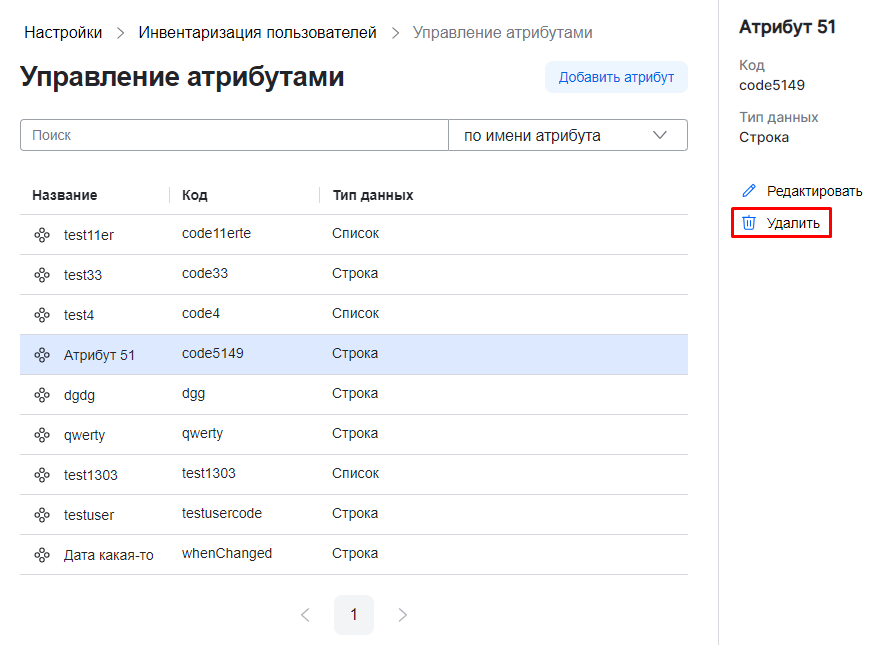Click the attribute icon next to qwerty
877x645 pixels.
pos(42,435)
